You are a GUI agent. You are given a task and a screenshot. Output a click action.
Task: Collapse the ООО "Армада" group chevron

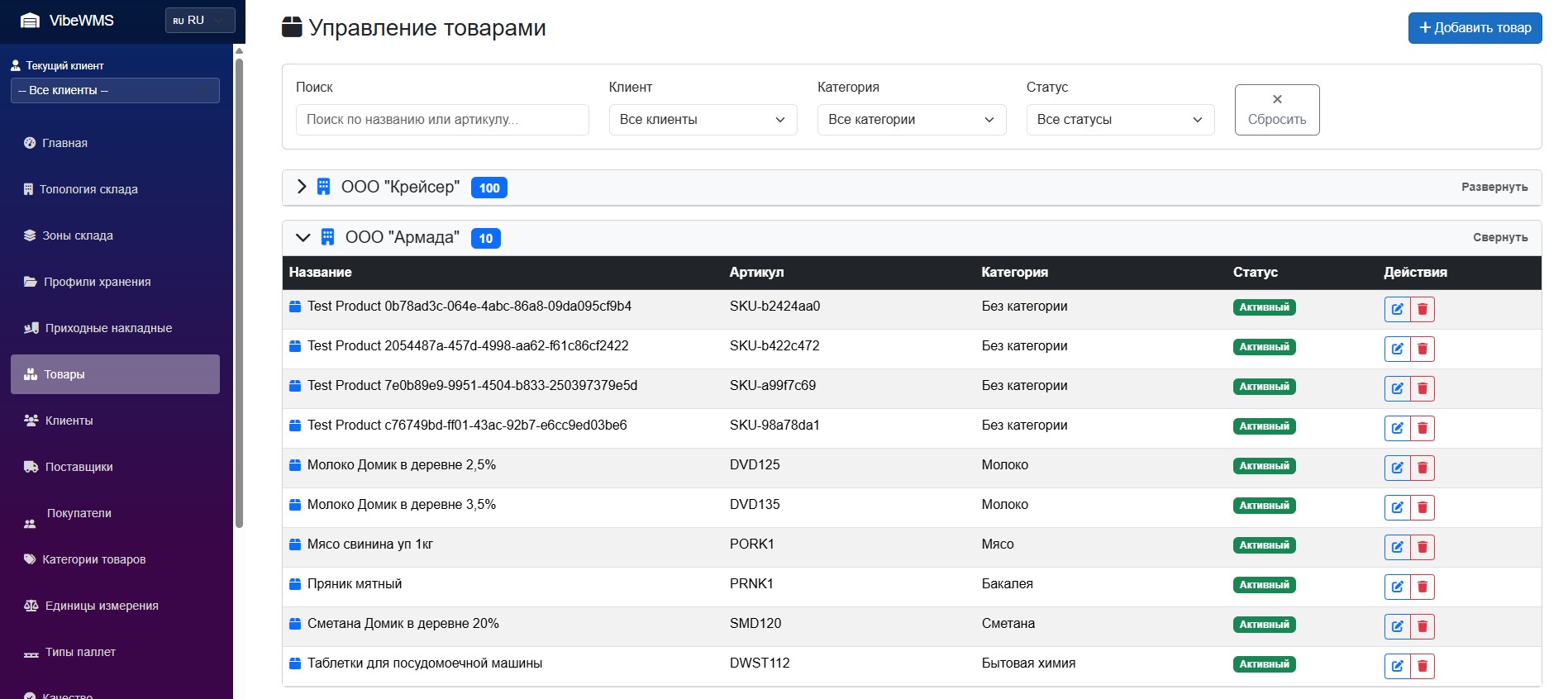pos(303,238)
